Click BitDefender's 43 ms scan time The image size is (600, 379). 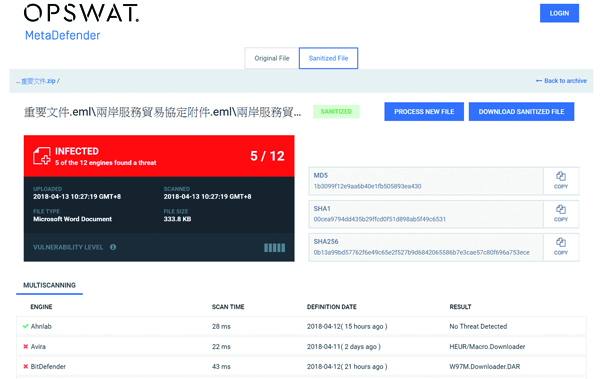tap(221, 366)
